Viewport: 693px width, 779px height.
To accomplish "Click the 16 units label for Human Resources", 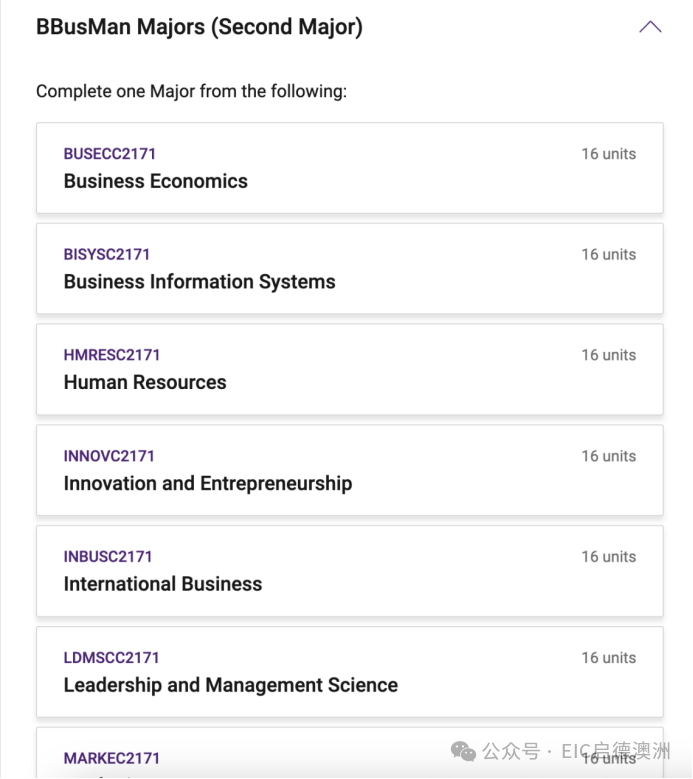I will click(x=608, y=355).
